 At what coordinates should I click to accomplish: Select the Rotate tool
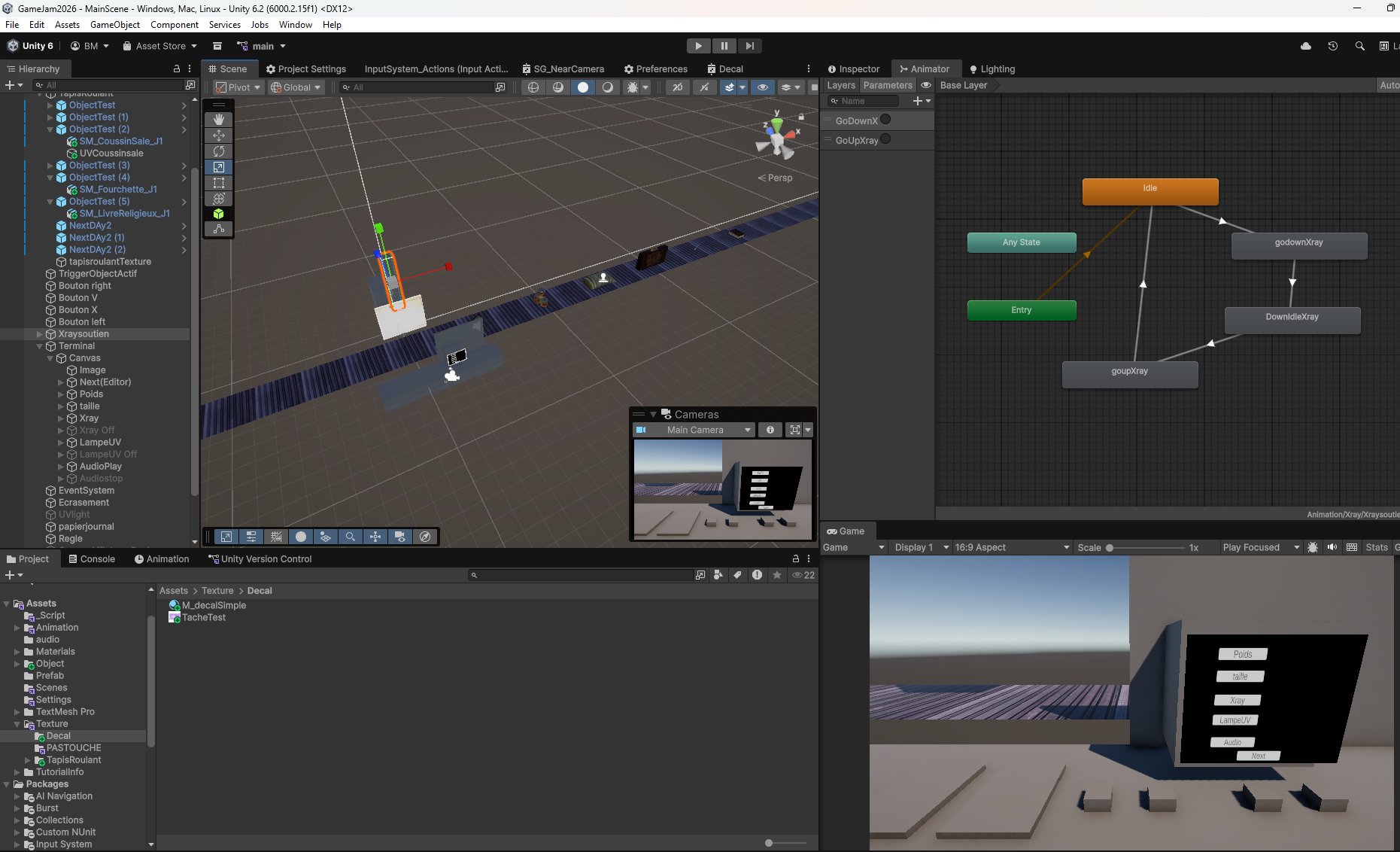pos(219,151)
